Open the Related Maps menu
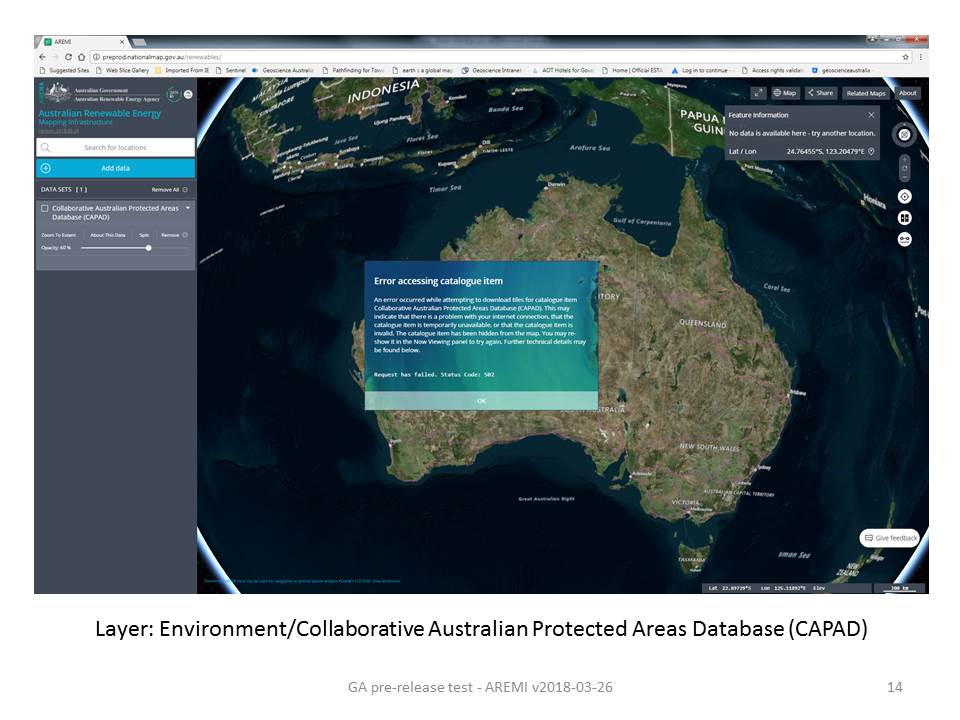Viewport: 960px width, 720px height. click(866, 93)
